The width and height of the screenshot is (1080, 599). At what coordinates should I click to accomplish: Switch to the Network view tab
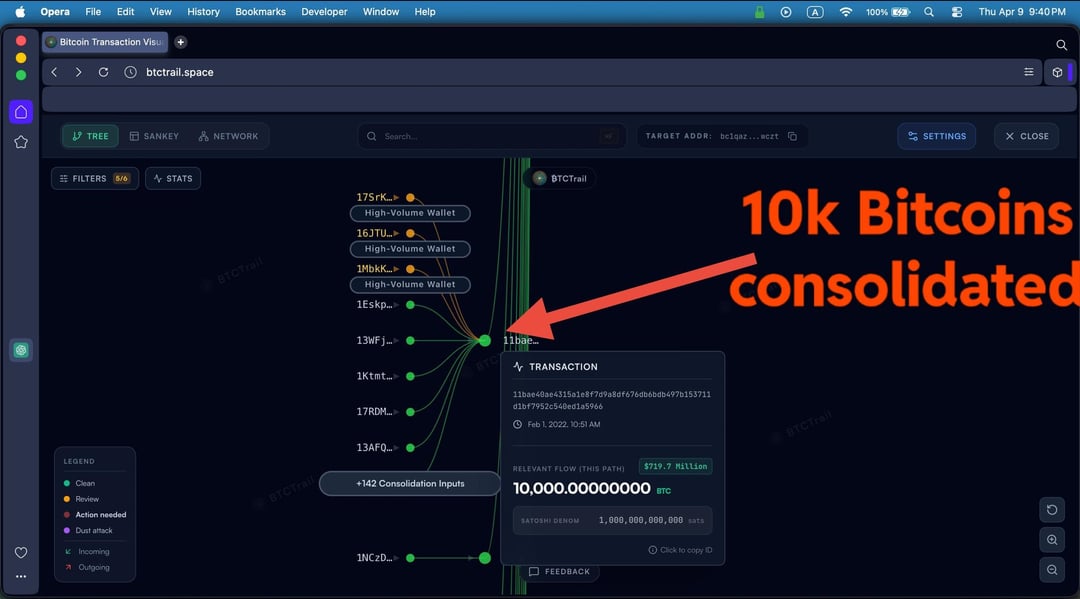228,136
